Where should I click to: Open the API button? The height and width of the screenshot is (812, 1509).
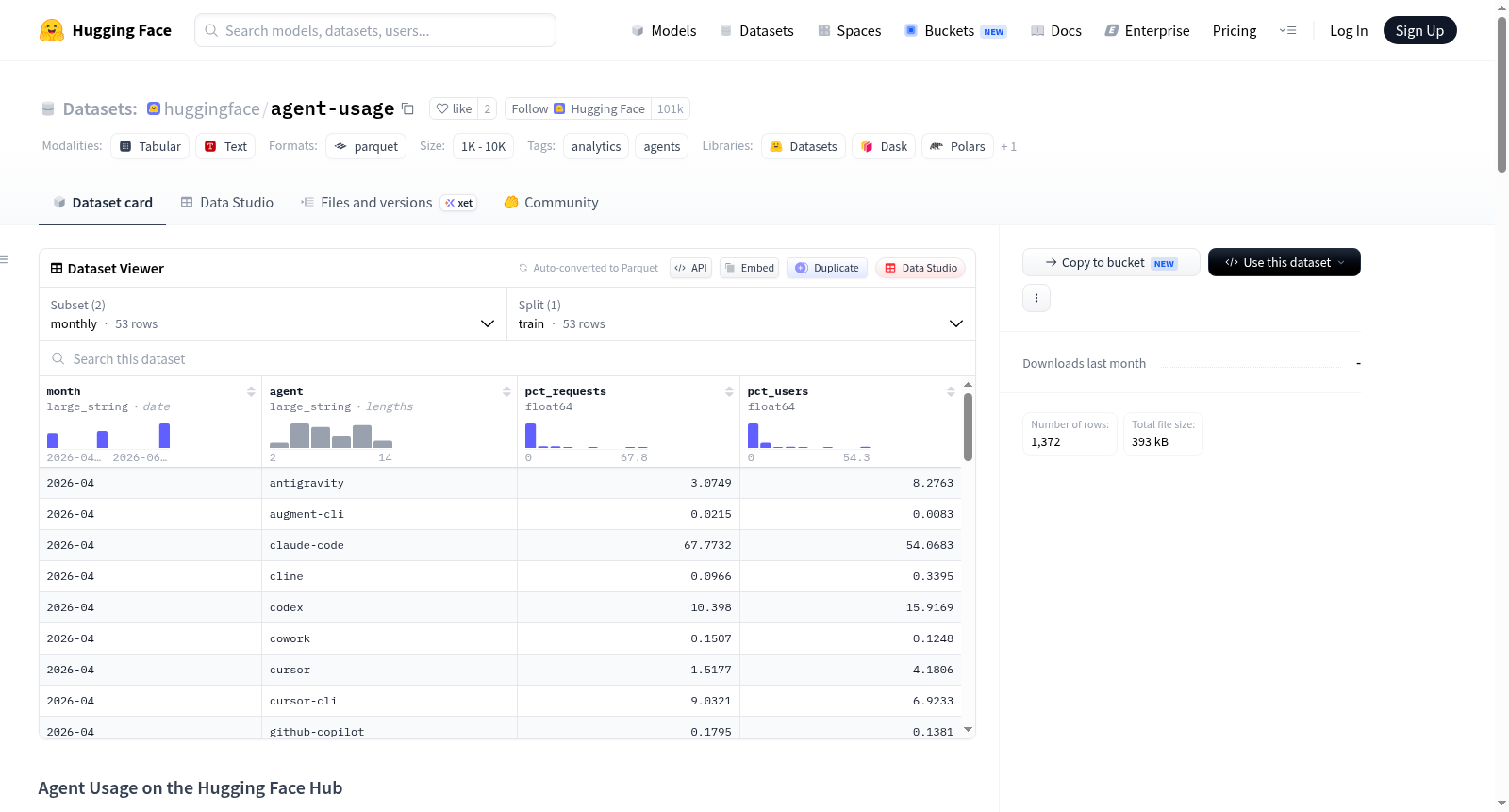[690, 268]
